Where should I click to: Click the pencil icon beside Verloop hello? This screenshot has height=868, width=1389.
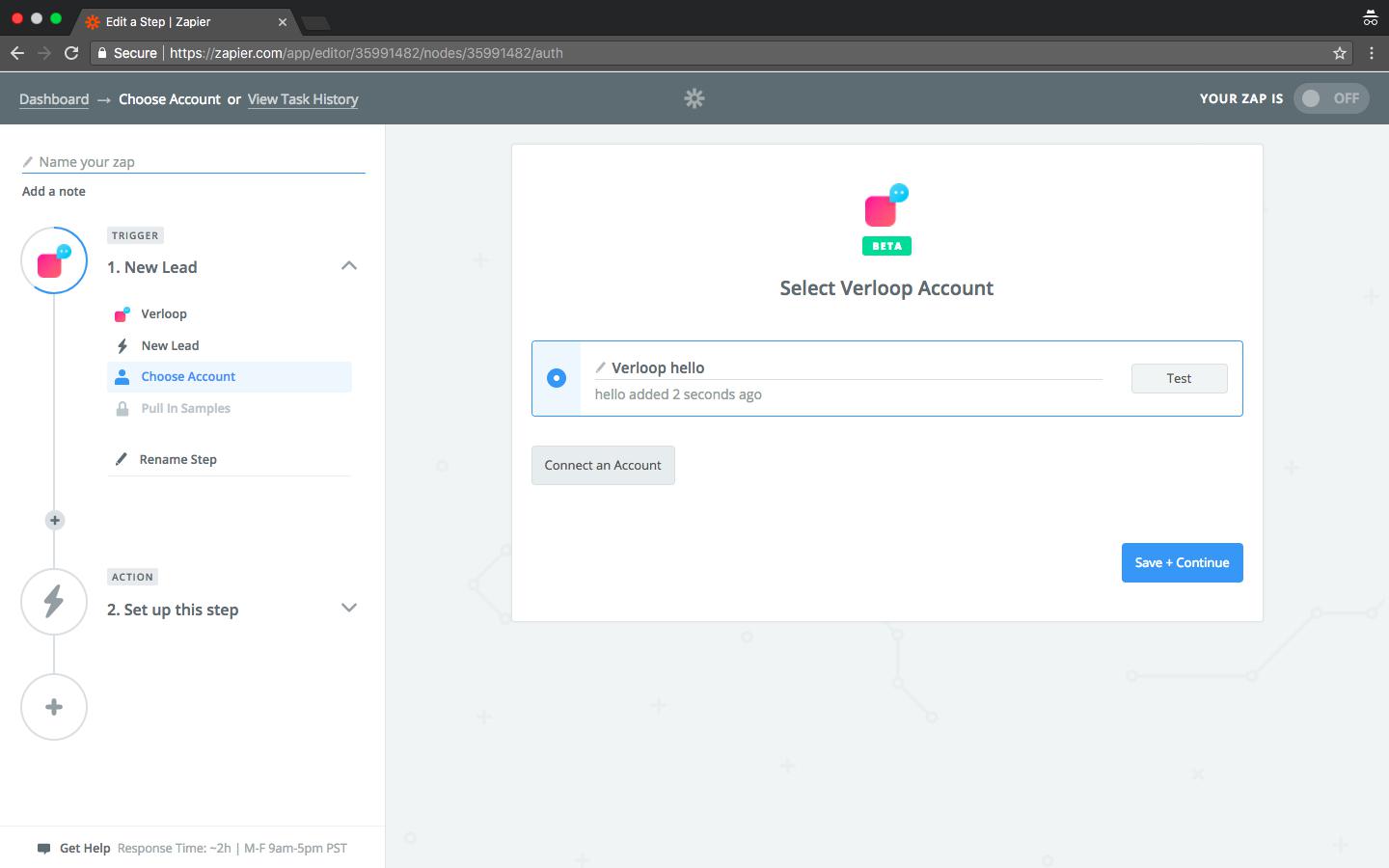[600, 367]
